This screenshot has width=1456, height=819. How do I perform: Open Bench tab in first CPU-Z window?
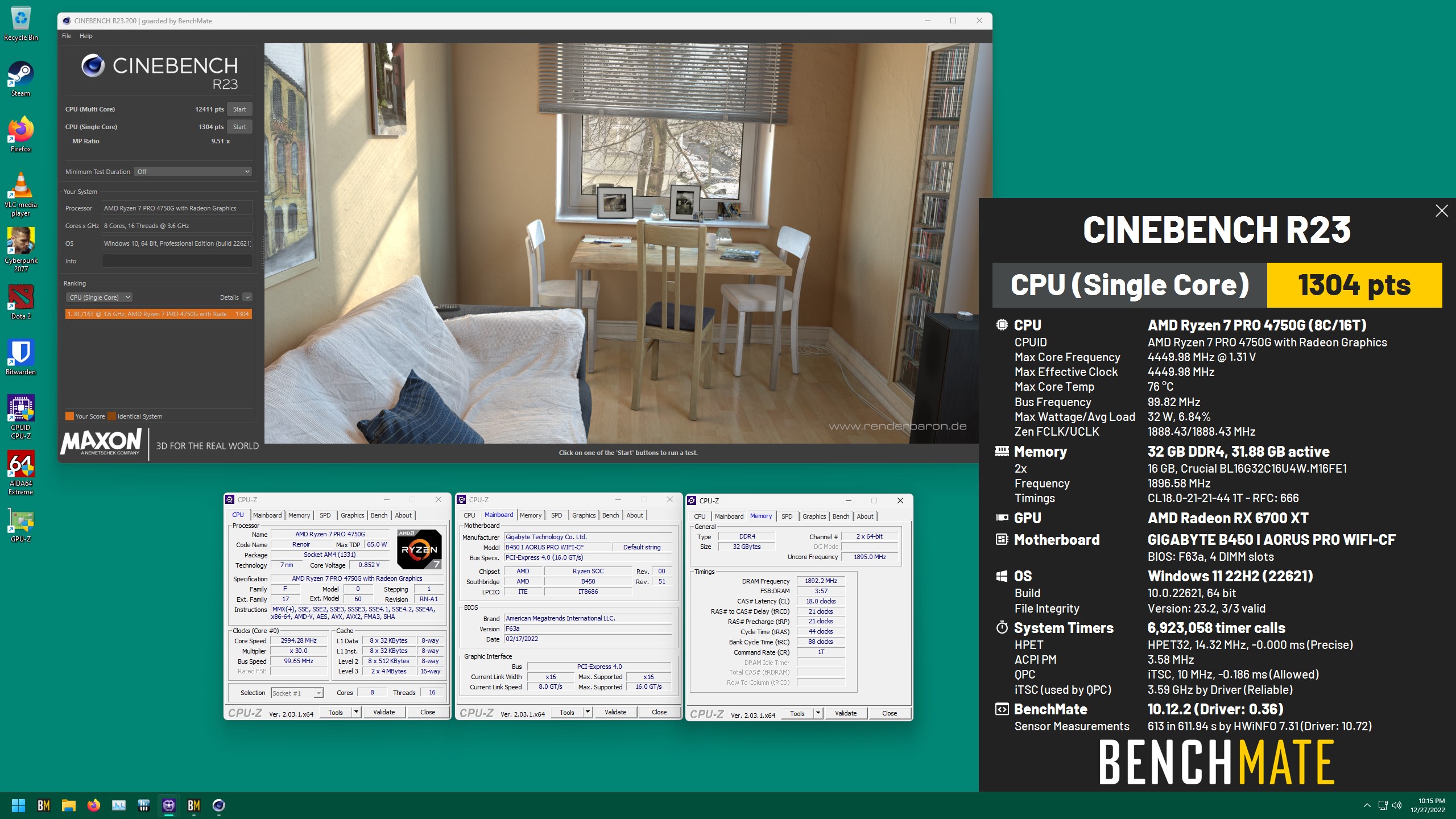coord(379,515)
